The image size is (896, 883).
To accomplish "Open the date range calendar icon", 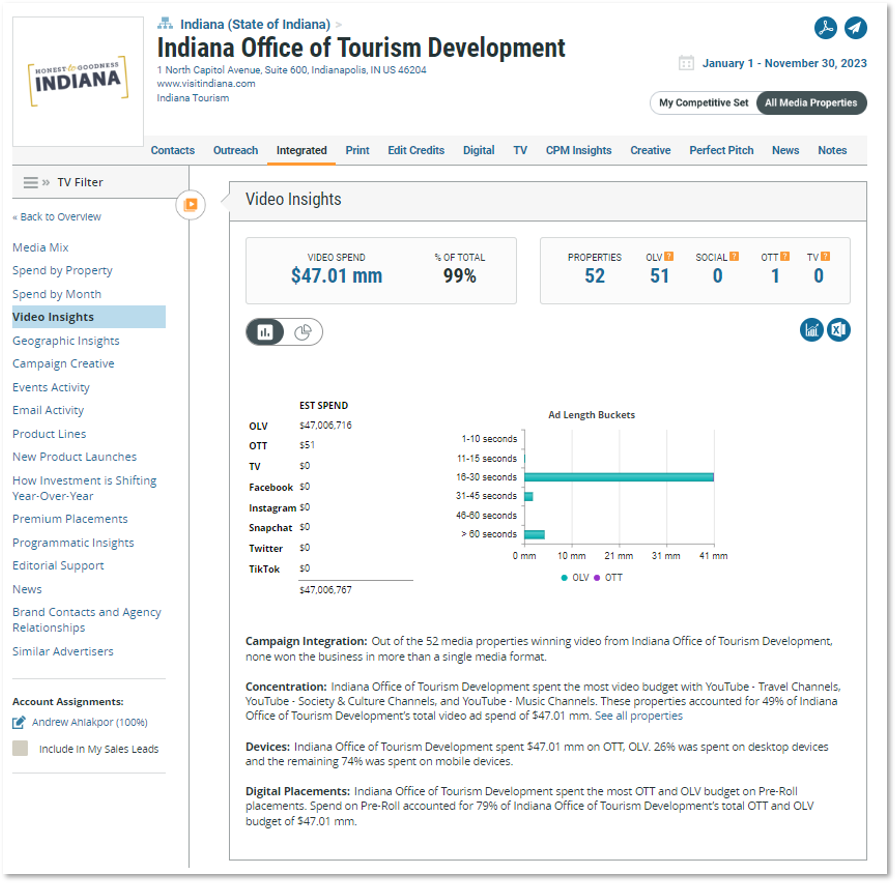I will (x=686, y=63).
